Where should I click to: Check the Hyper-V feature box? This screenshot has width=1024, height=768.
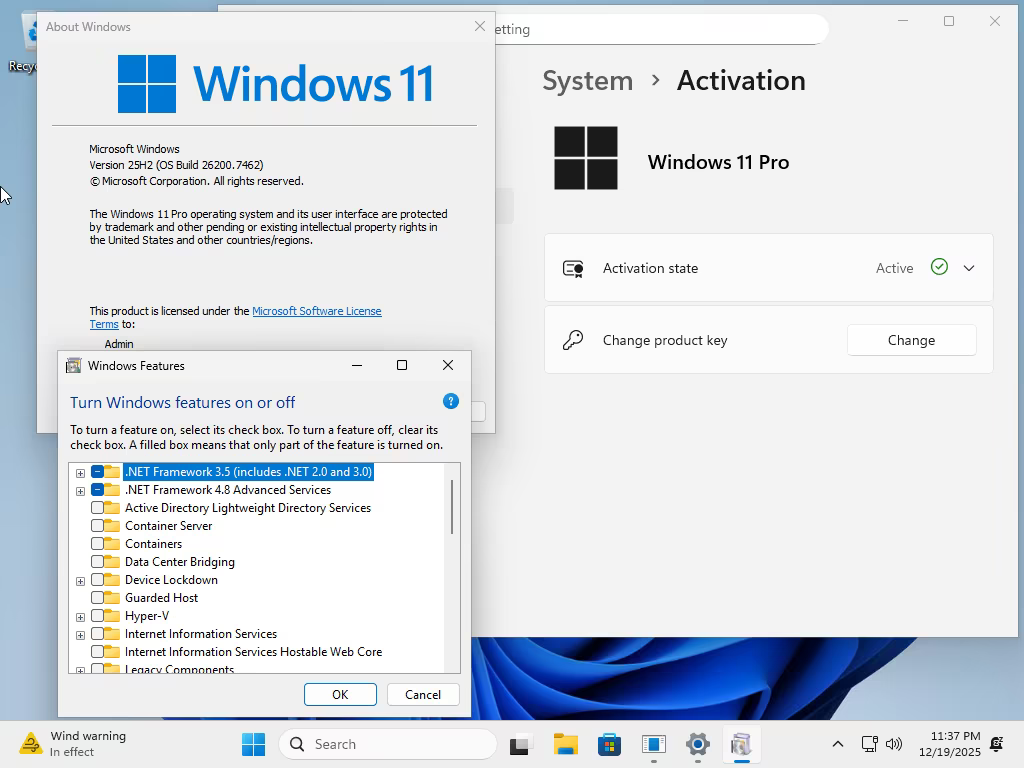[x=97, y=615]
